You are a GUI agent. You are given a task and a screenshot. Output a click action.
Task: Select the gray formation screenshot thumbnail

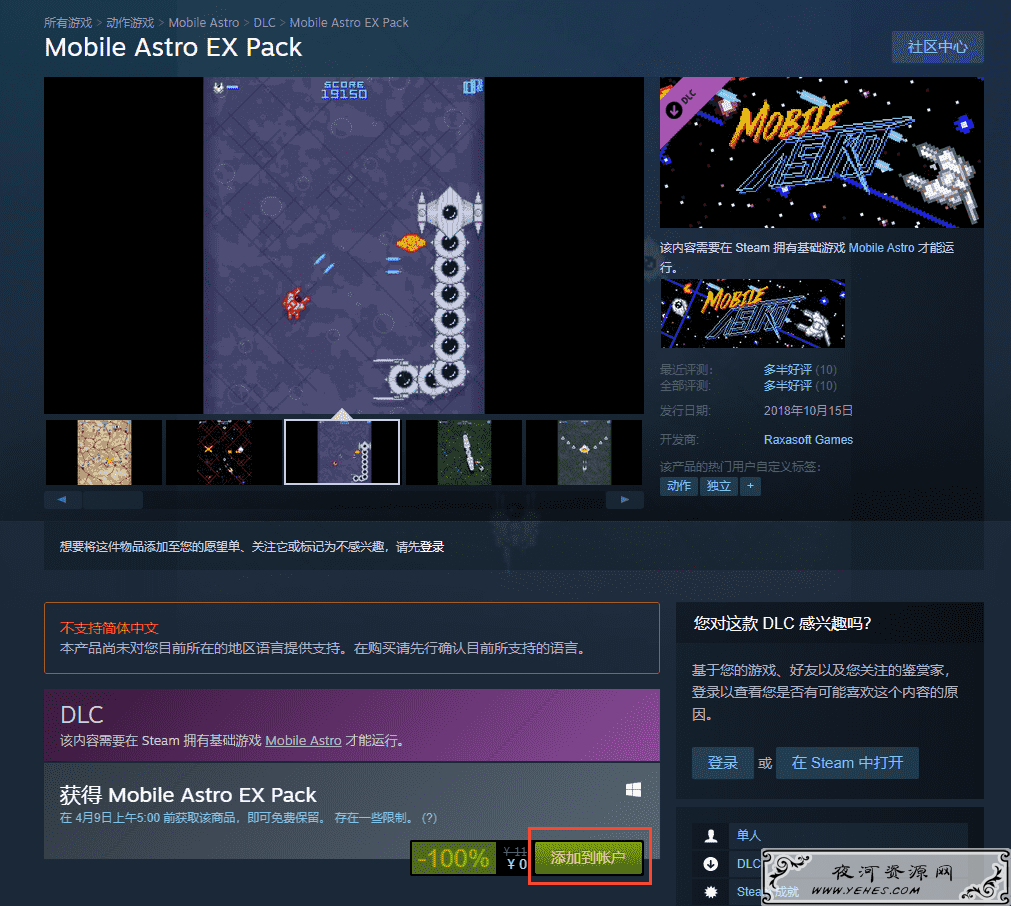click(x=584, y=452)
